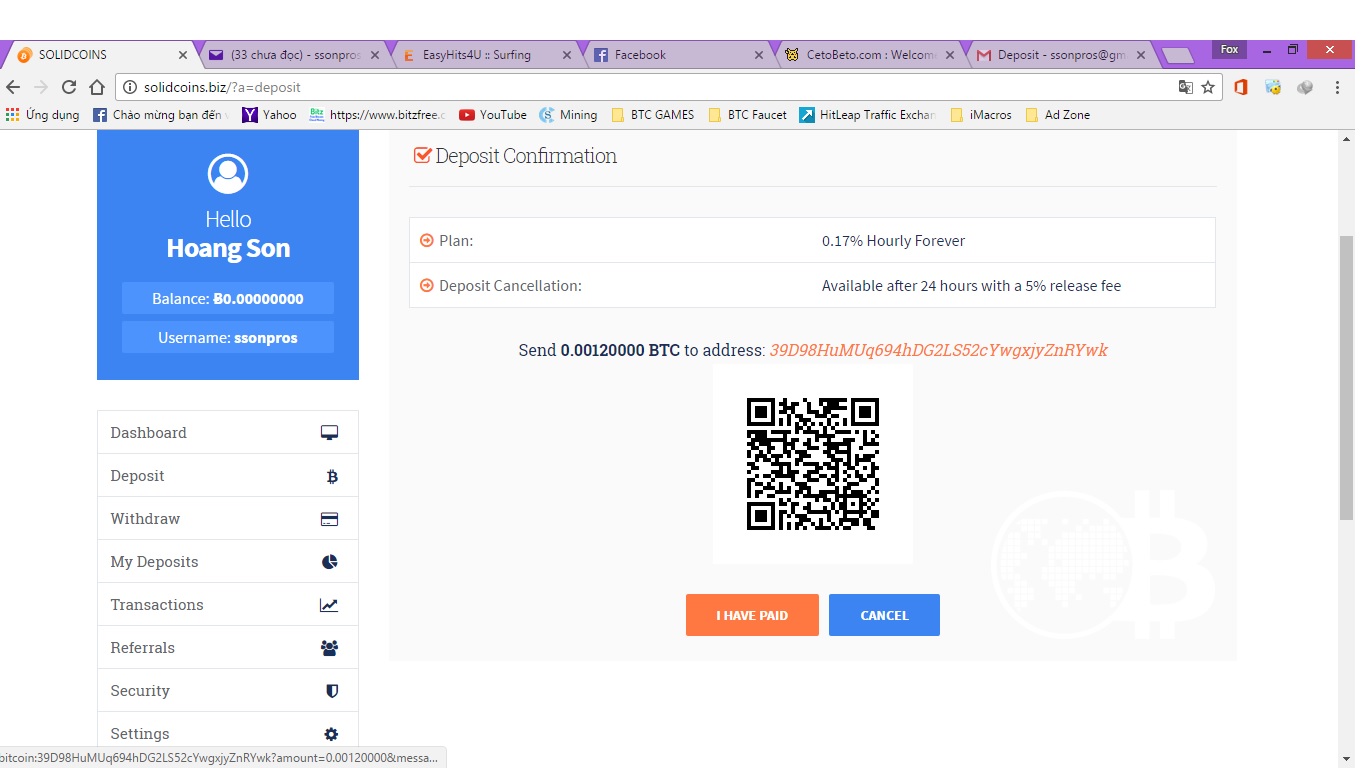Click the shield icon for Security
This screenshot has width=1364, height=768.
click(x=332, y=691)
